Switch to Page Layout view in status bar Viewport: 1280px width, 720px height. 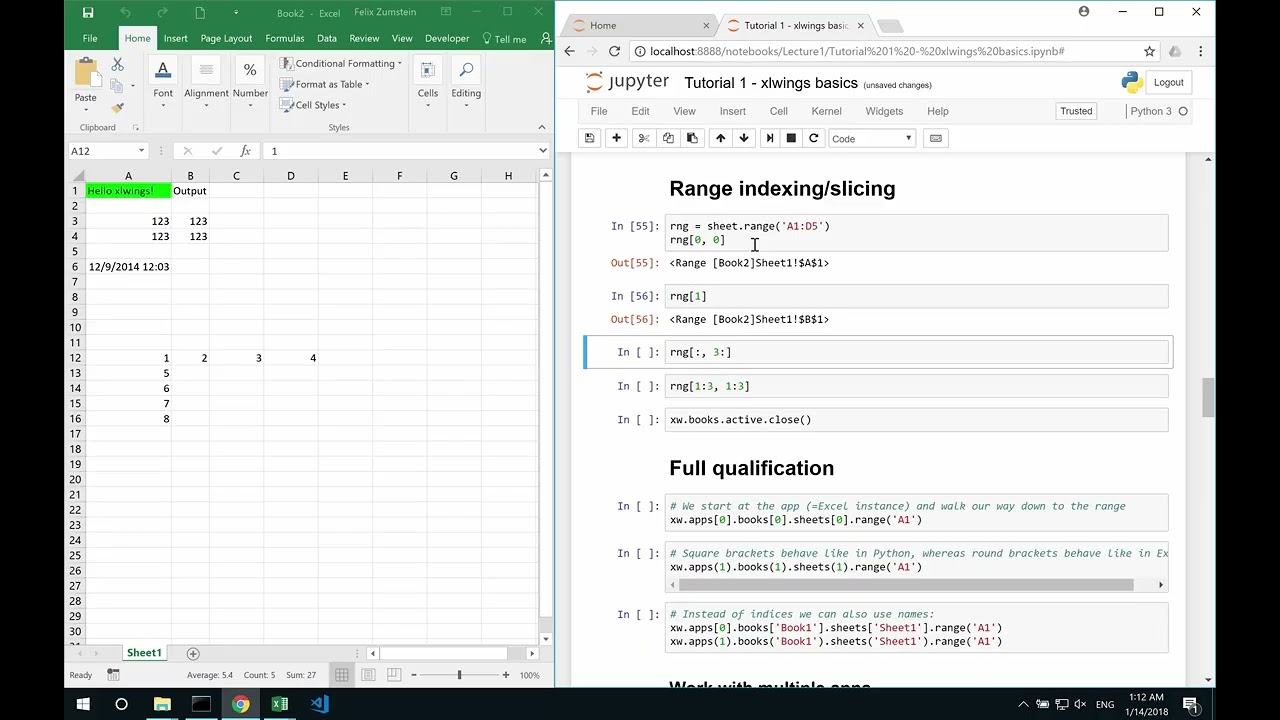[368, 675]
